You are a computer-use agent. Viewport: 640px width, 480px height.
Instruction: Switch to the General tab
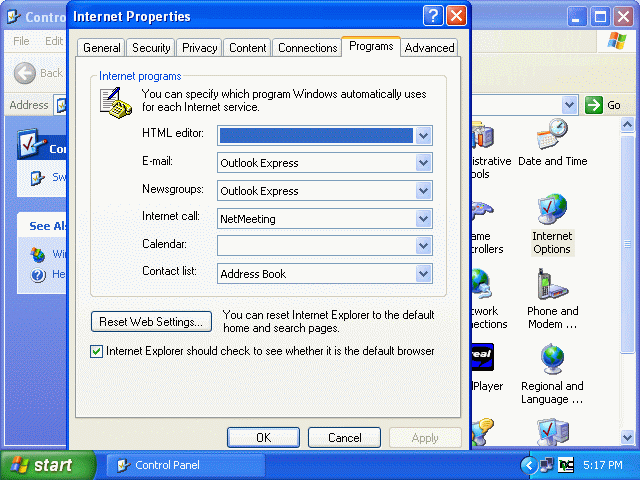tap(101, 48)
